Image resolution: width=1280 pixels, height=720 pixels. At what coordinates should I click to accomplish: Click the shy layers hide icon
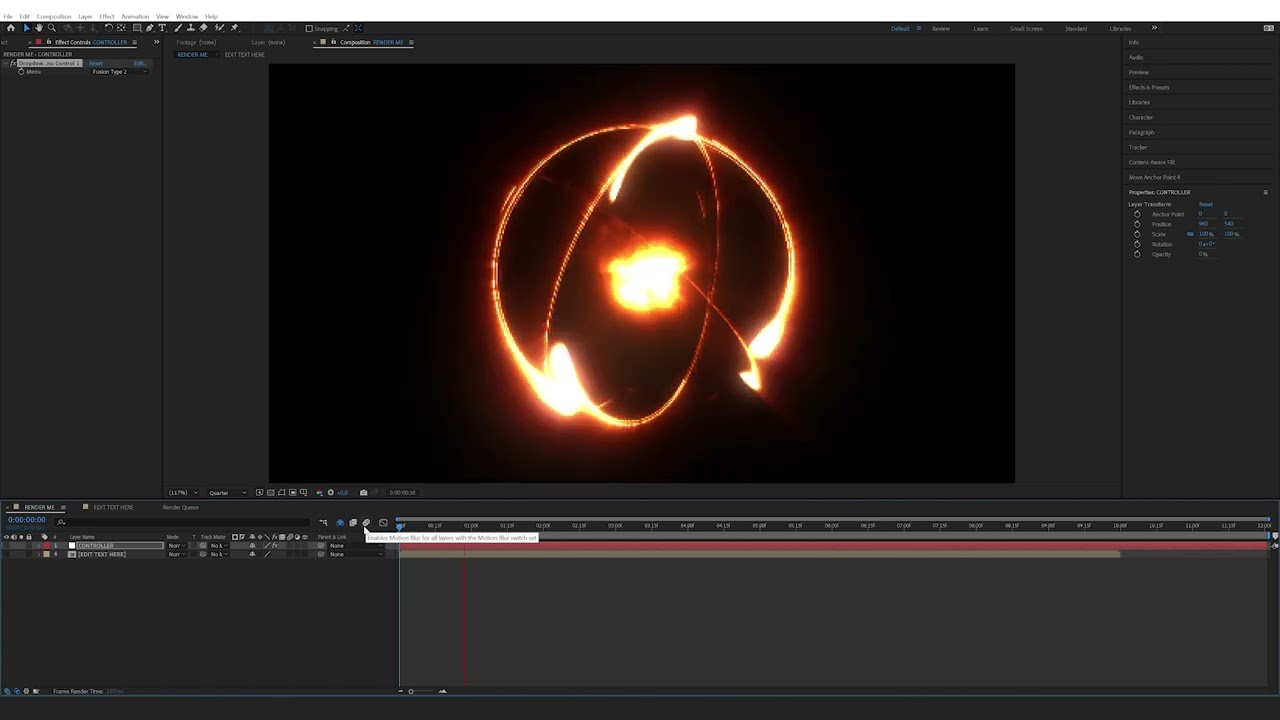click(339, 523)
